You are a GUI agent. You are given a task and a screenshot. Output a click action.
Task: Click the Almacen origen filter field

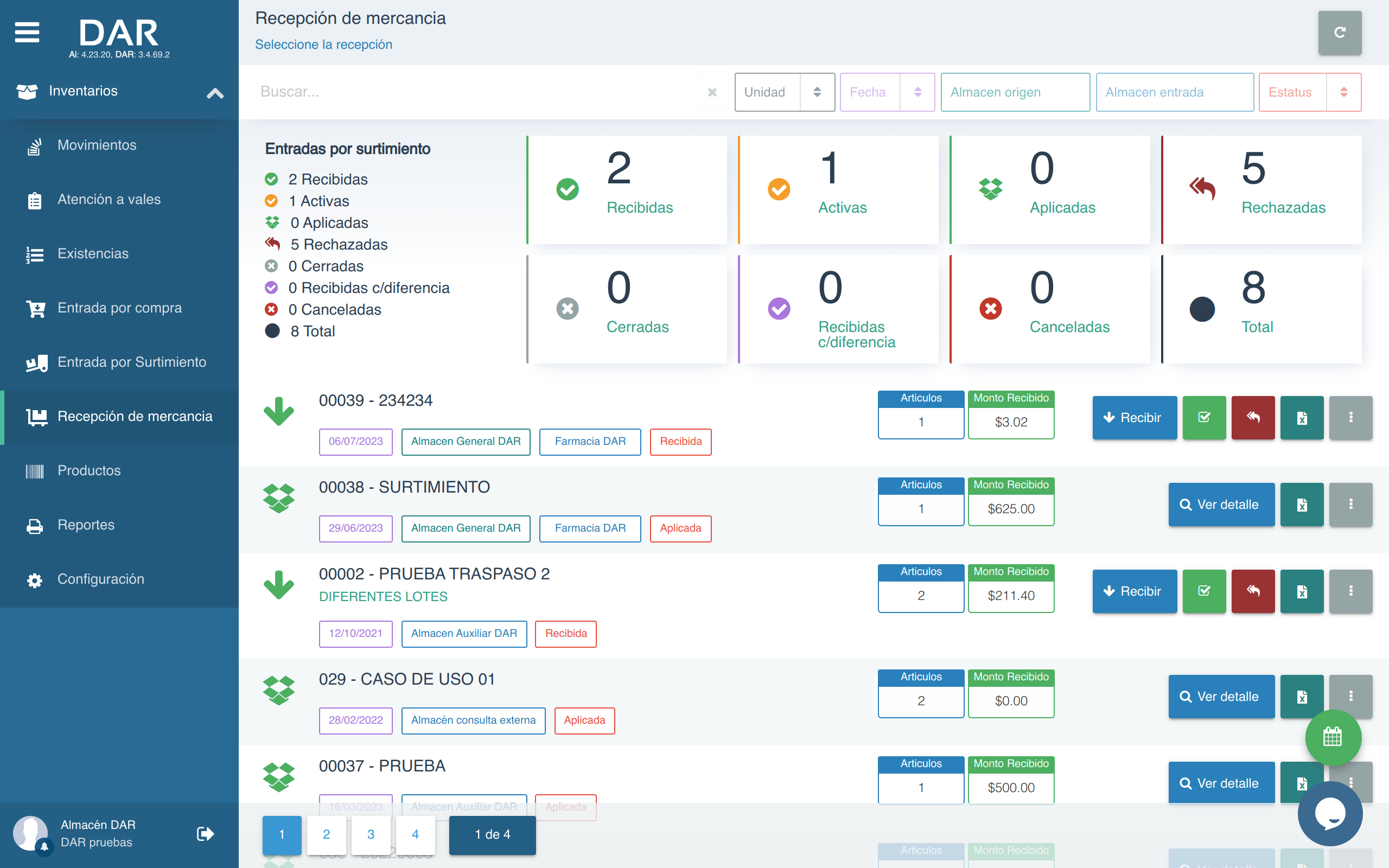pos(1015,92)
